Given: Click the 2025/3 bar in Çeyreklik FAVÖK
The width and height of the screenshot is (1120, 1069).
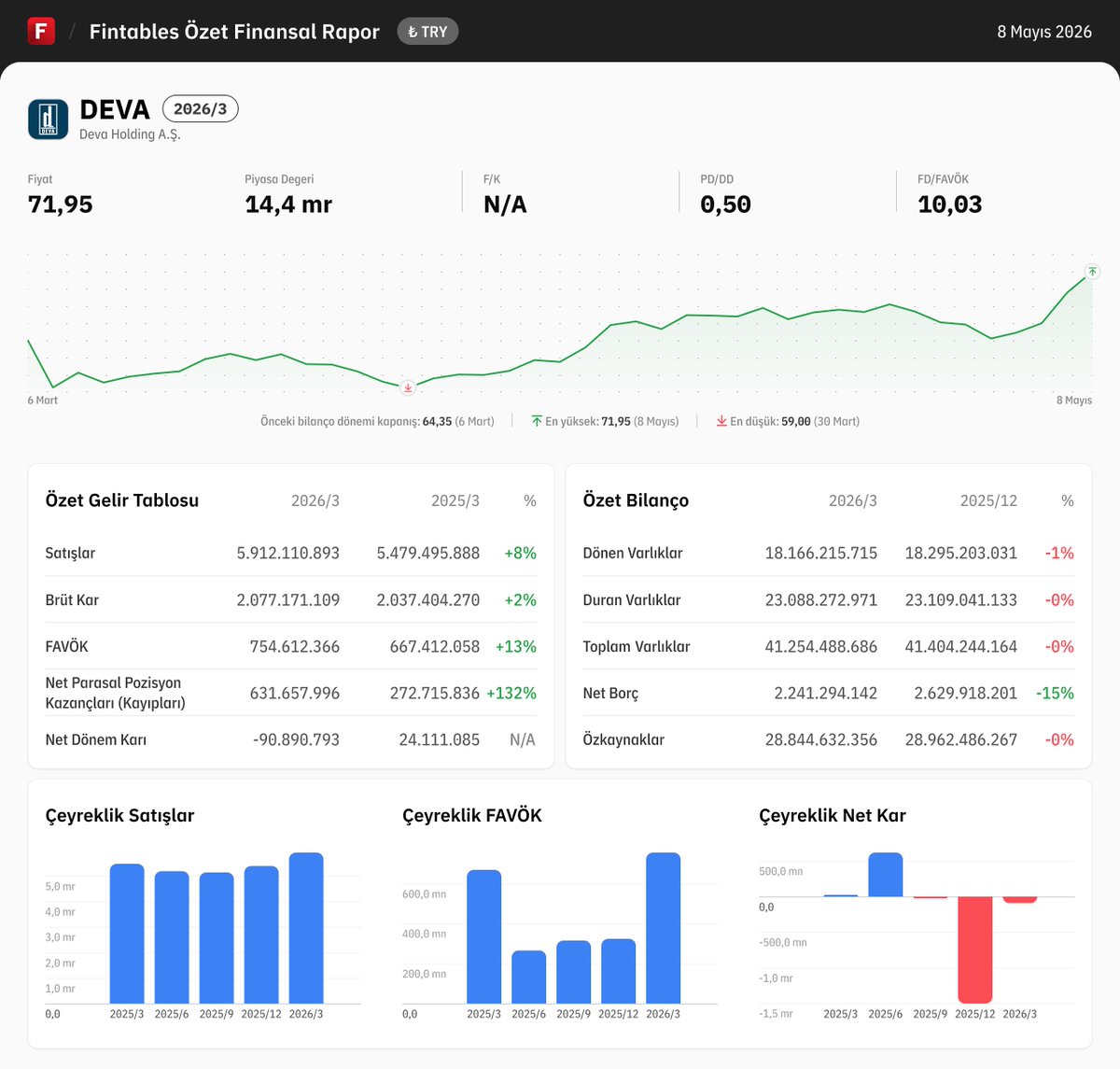Looking at the screenshot, I should pos(484,936).
